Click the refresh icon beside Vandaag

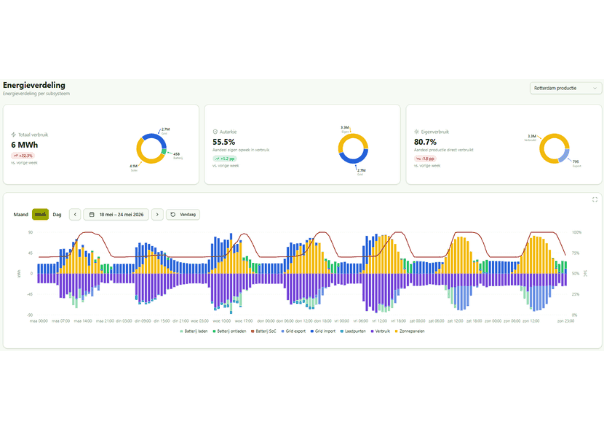(x=173, y=215)
